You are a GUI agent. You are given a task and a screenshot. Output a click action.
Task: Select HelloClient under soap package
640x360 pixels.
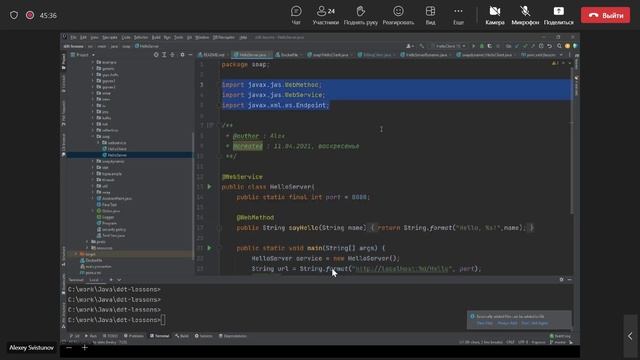click(x=115, y=149)
